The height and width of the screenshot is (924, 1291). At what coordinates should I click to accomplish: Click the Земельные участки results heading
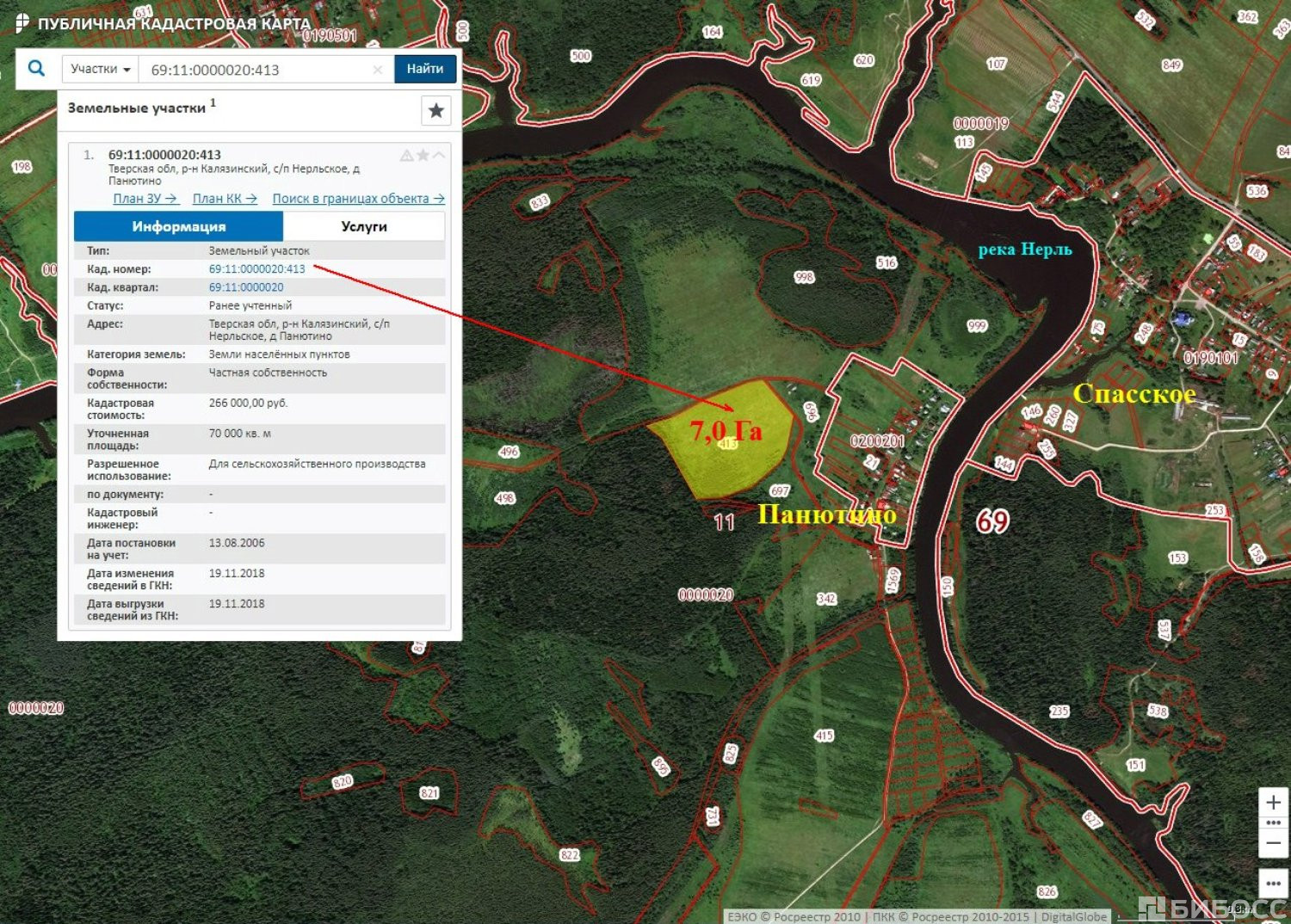137,108
